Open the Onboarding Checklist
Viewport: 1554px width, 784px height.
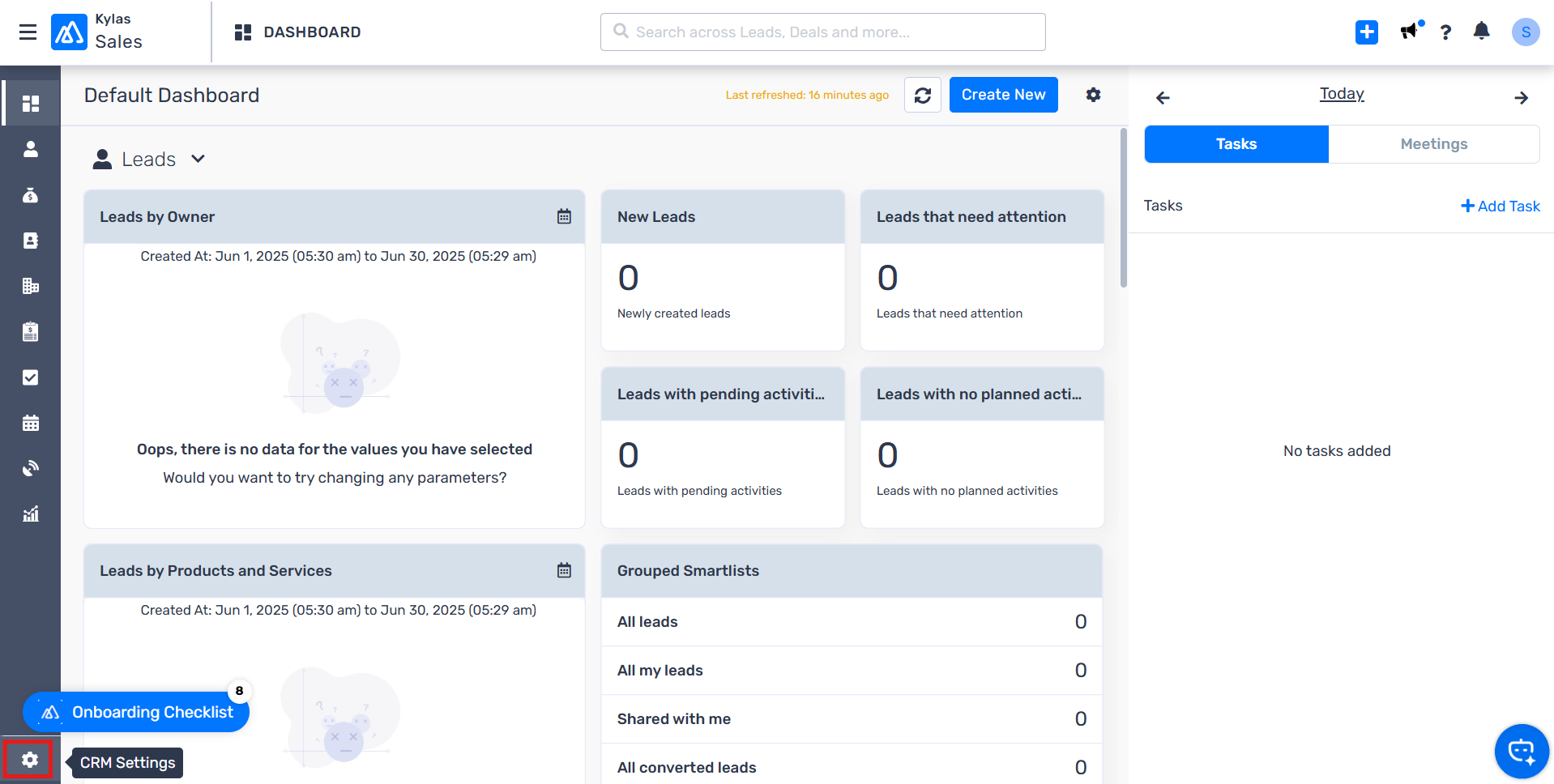(136, 712)
